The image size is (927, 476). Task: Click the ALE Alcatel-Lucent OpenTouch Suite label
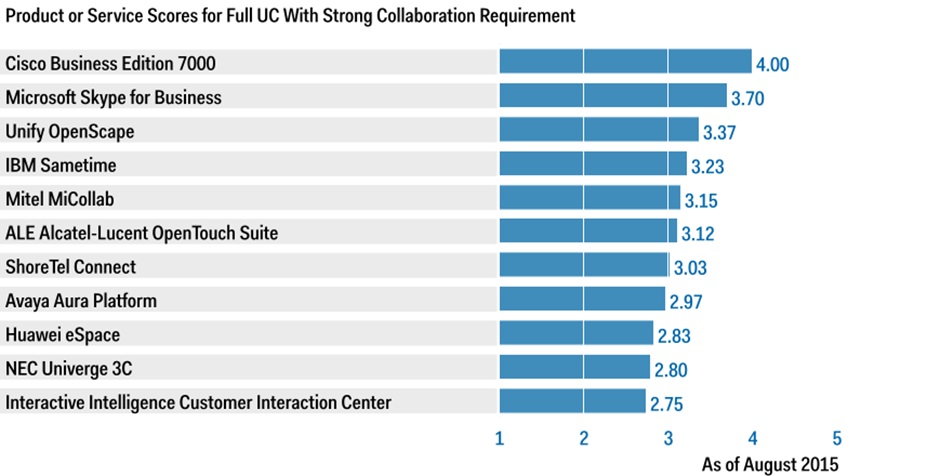142,233
